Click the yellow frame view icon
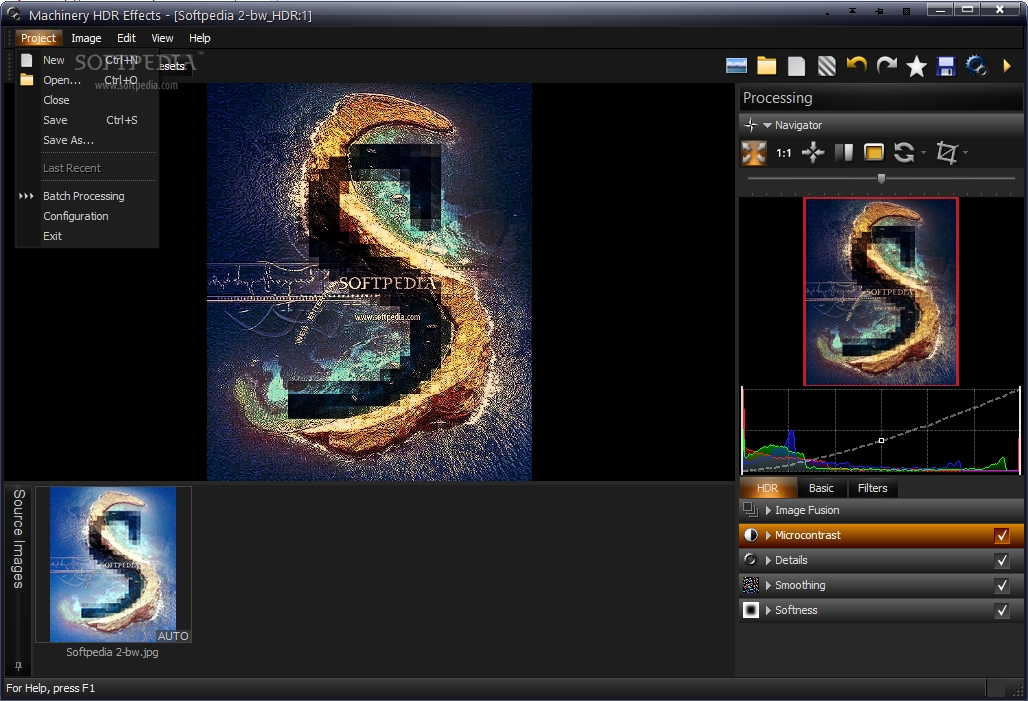Screen dimensions: 1028x701 tap(874, 153)
